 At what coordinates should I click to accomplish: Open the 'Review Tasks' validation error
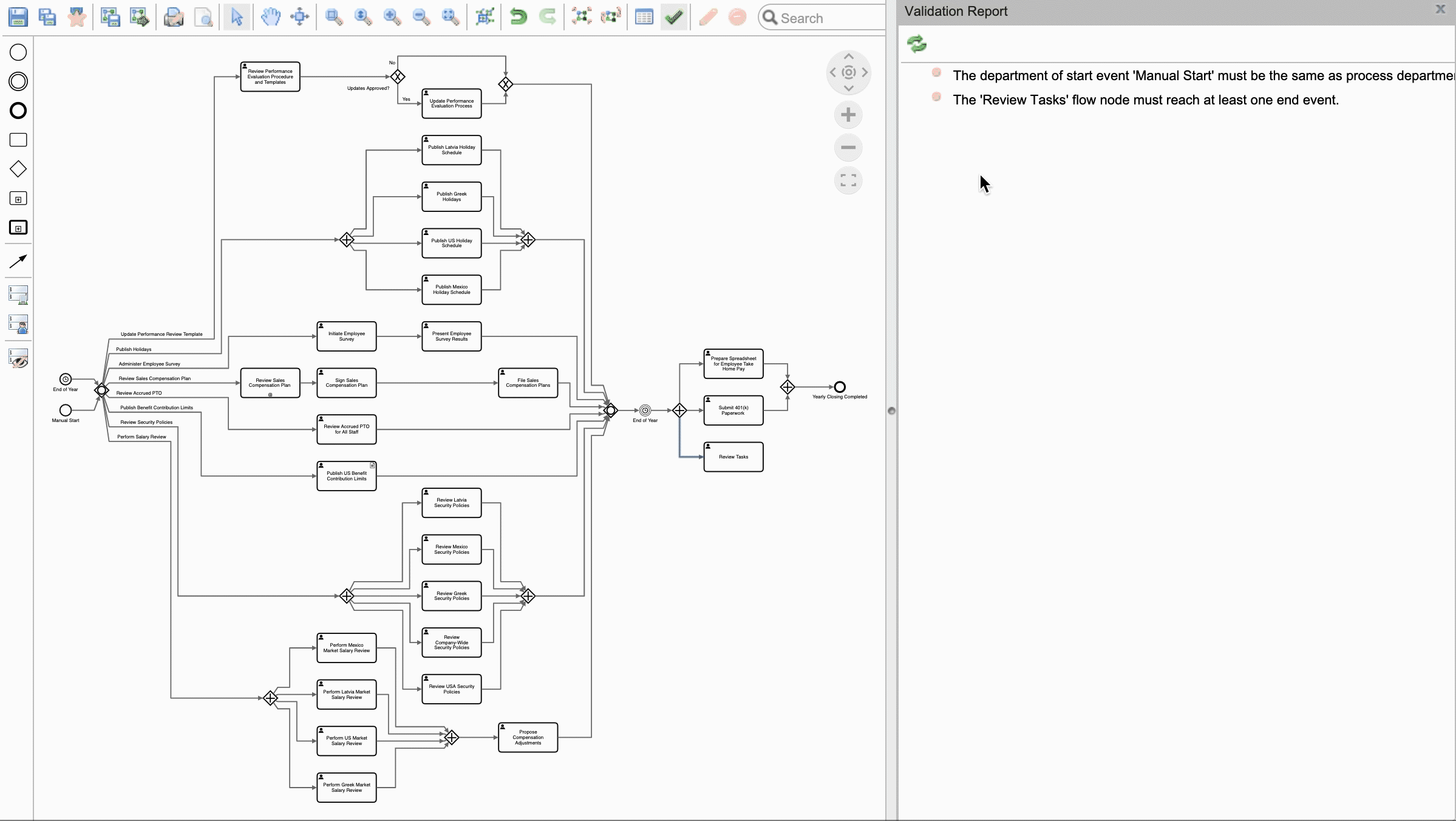pyautogui.click(x=1145, y=100)
